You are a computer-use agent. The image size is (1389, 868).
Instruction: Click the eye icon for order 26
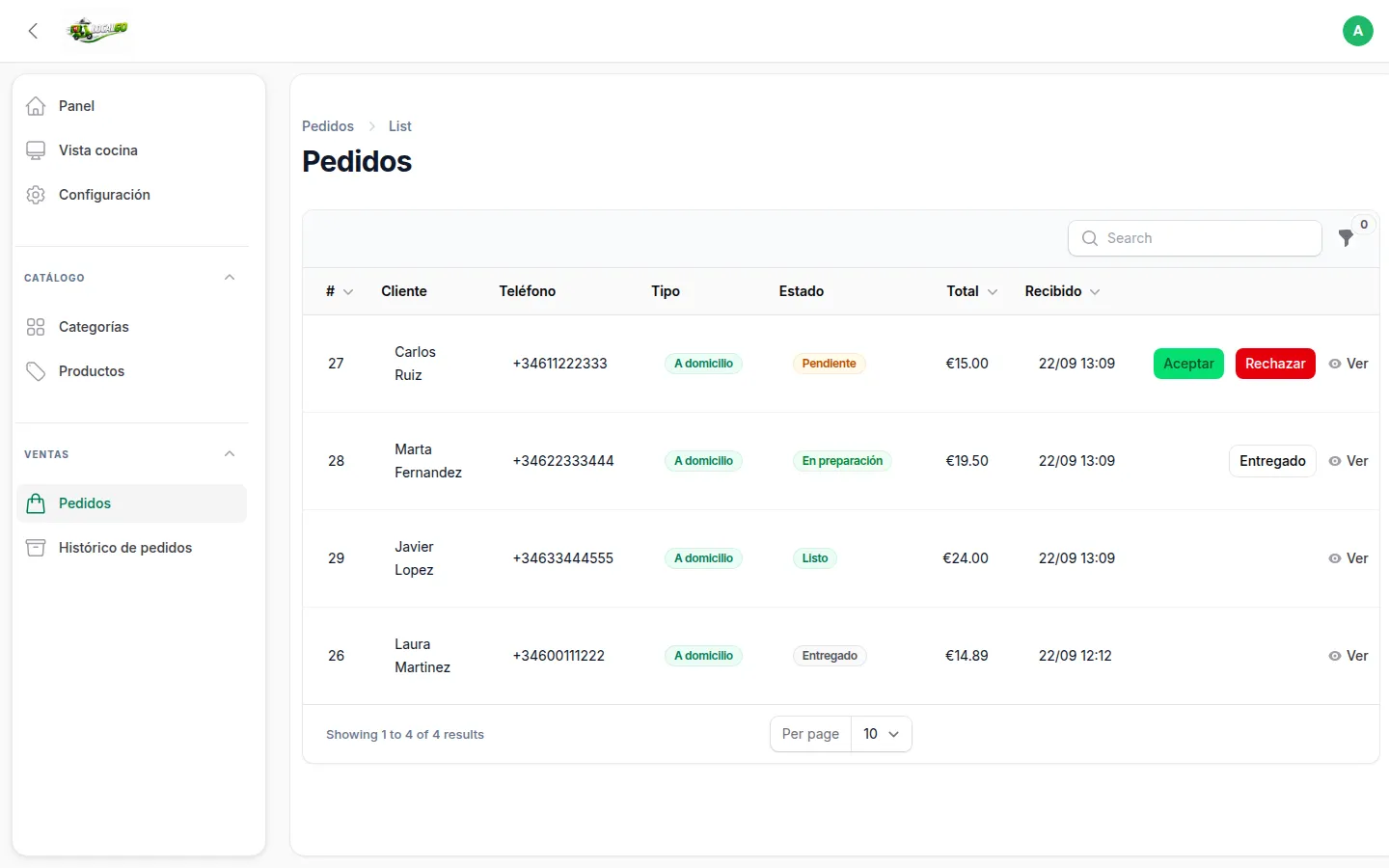(1335, 656)
